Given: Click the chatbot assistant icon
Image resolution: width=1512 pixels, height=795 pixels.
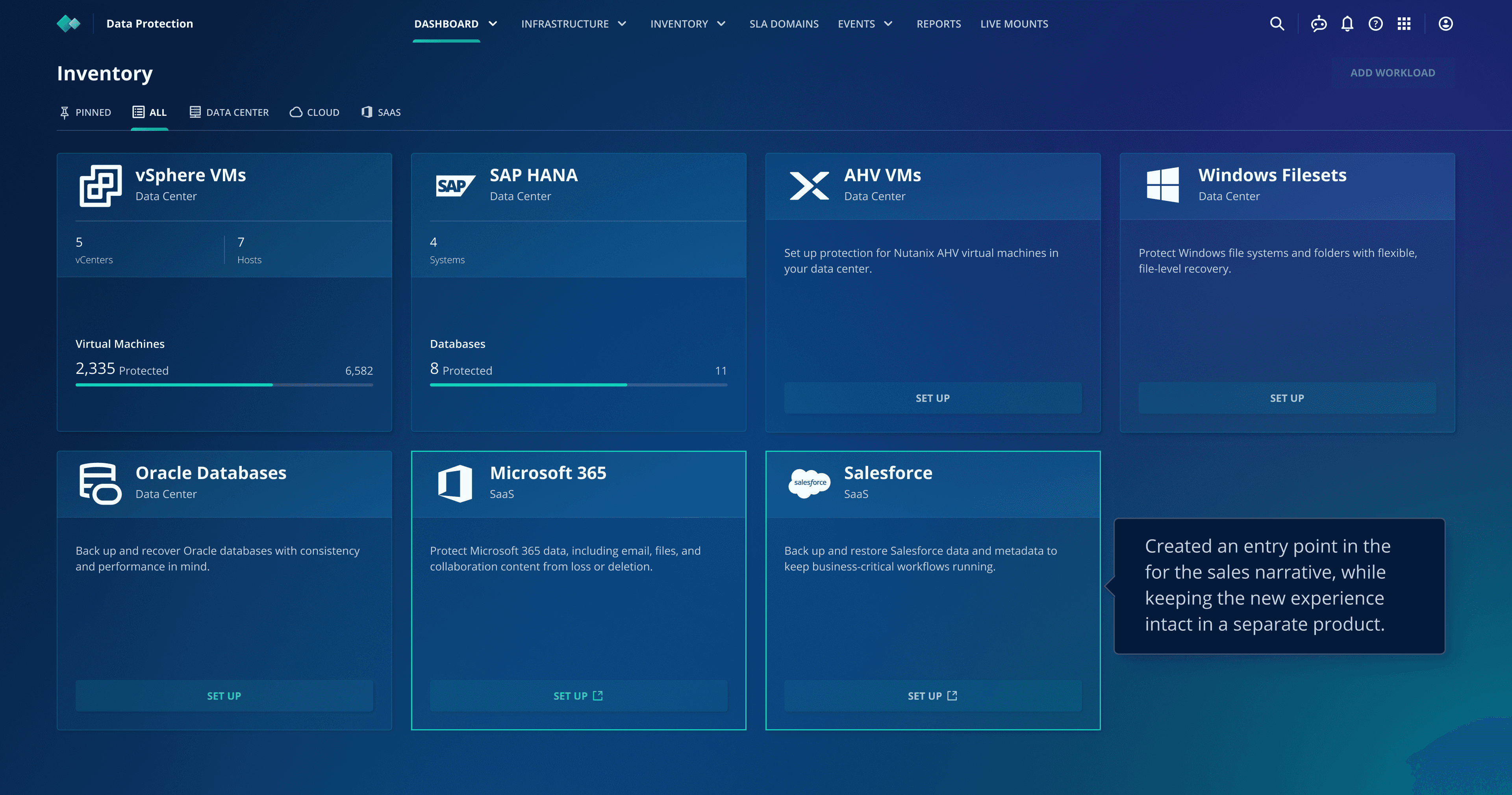Looking at the screenshot, I should [1319, 24].
